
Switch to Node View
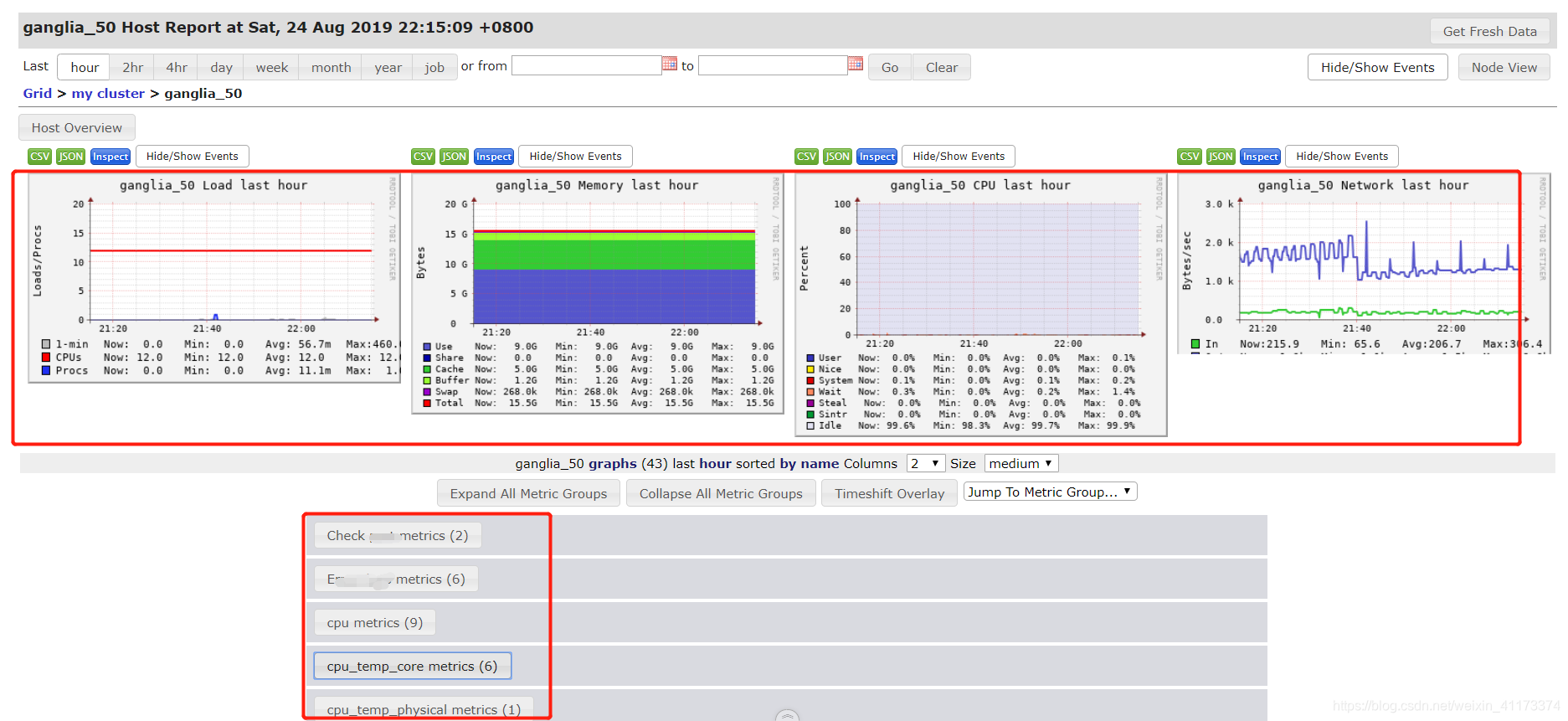[1504, 67]
